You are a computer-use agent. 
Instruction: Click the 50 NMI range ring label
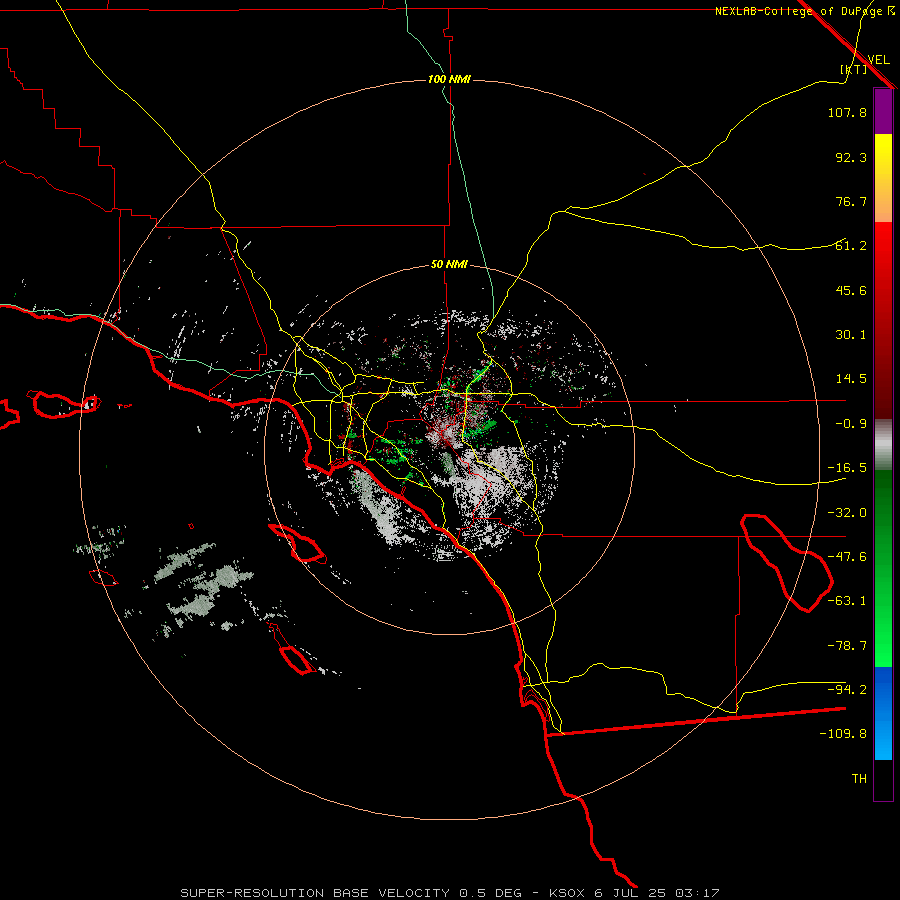449,265
